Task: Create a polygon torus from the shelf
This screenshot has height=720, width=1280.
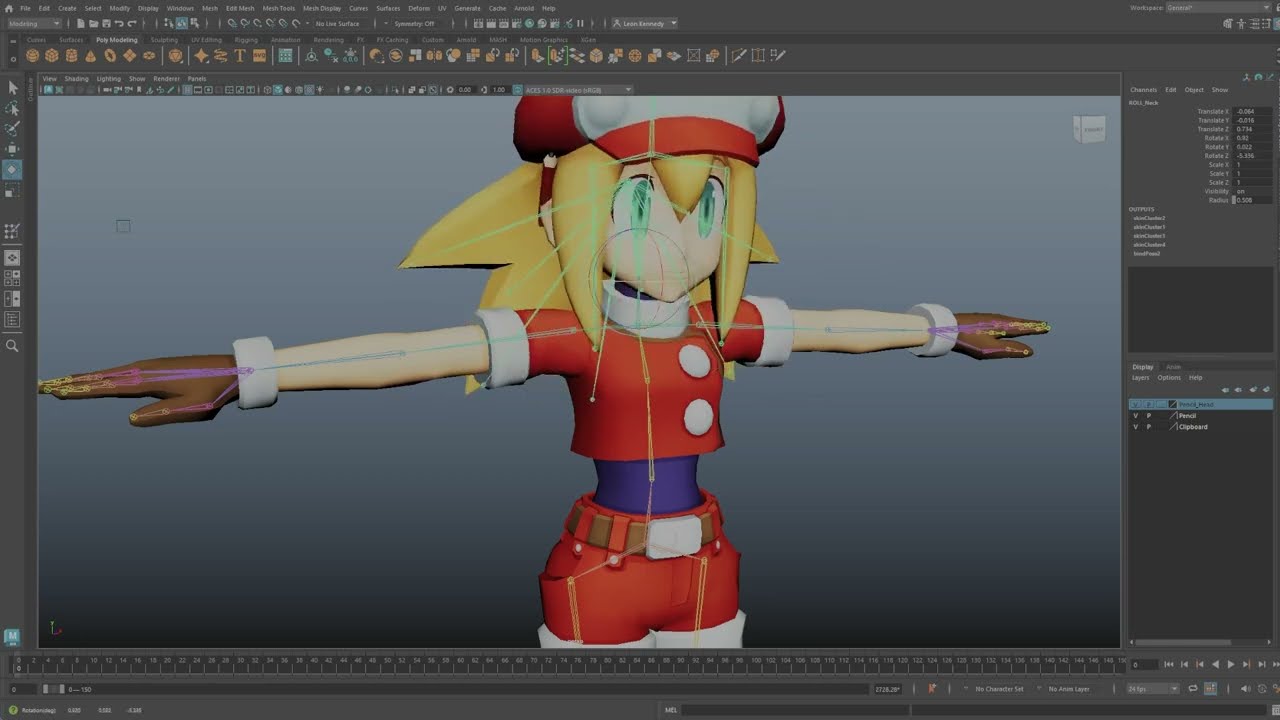Action: tap(110, 56)
